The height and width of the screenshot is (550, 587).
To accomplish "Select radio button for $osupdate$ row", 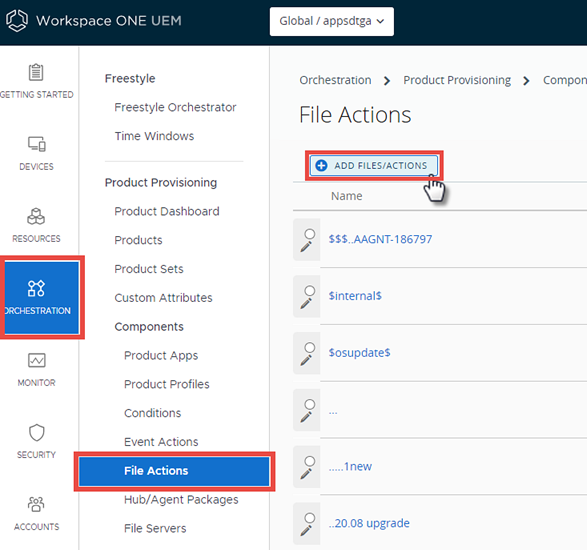I will coord(310,348).
